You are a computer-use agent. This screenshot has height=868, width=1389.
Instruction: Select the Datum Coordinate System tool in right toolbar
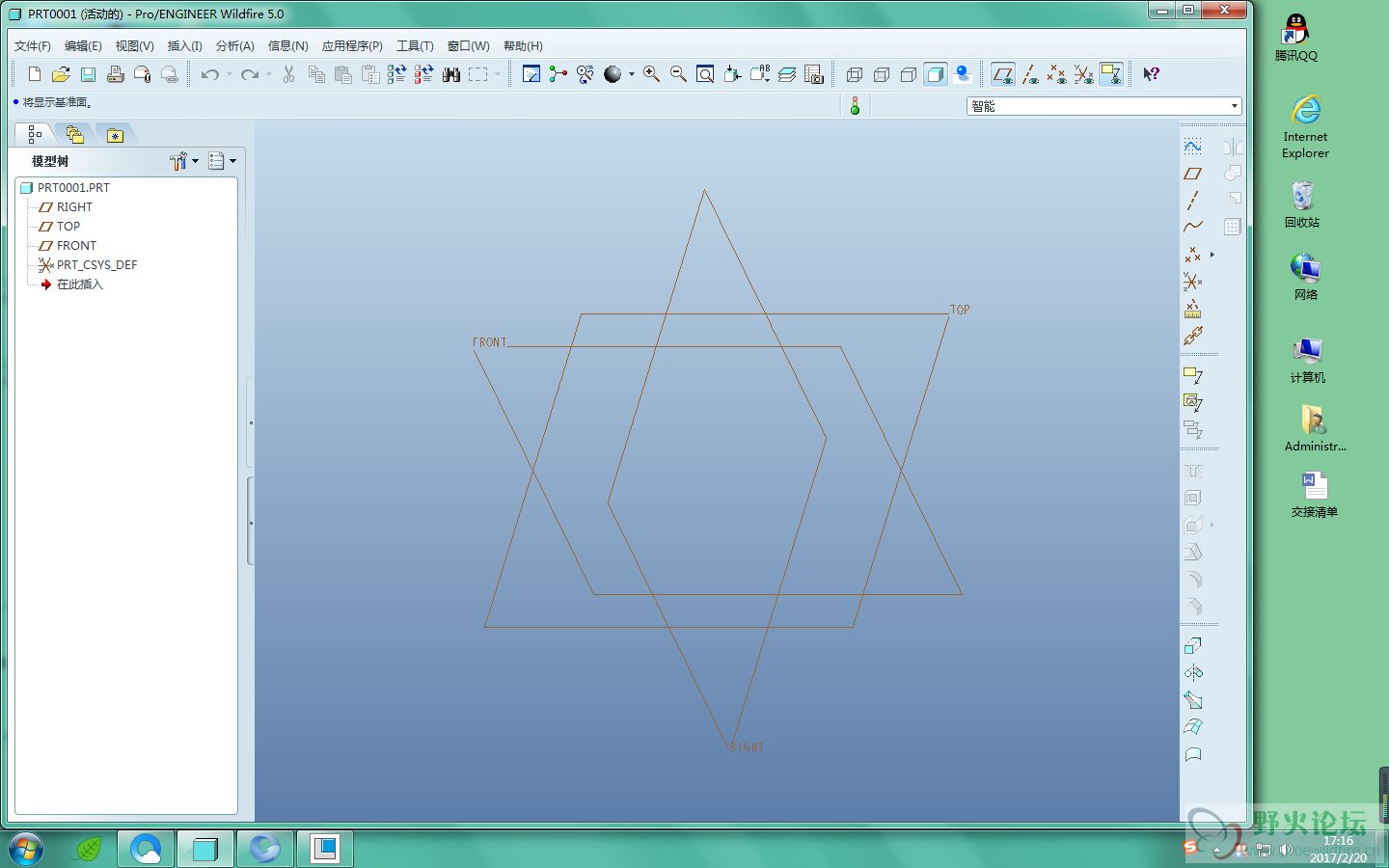(1193, 282)
